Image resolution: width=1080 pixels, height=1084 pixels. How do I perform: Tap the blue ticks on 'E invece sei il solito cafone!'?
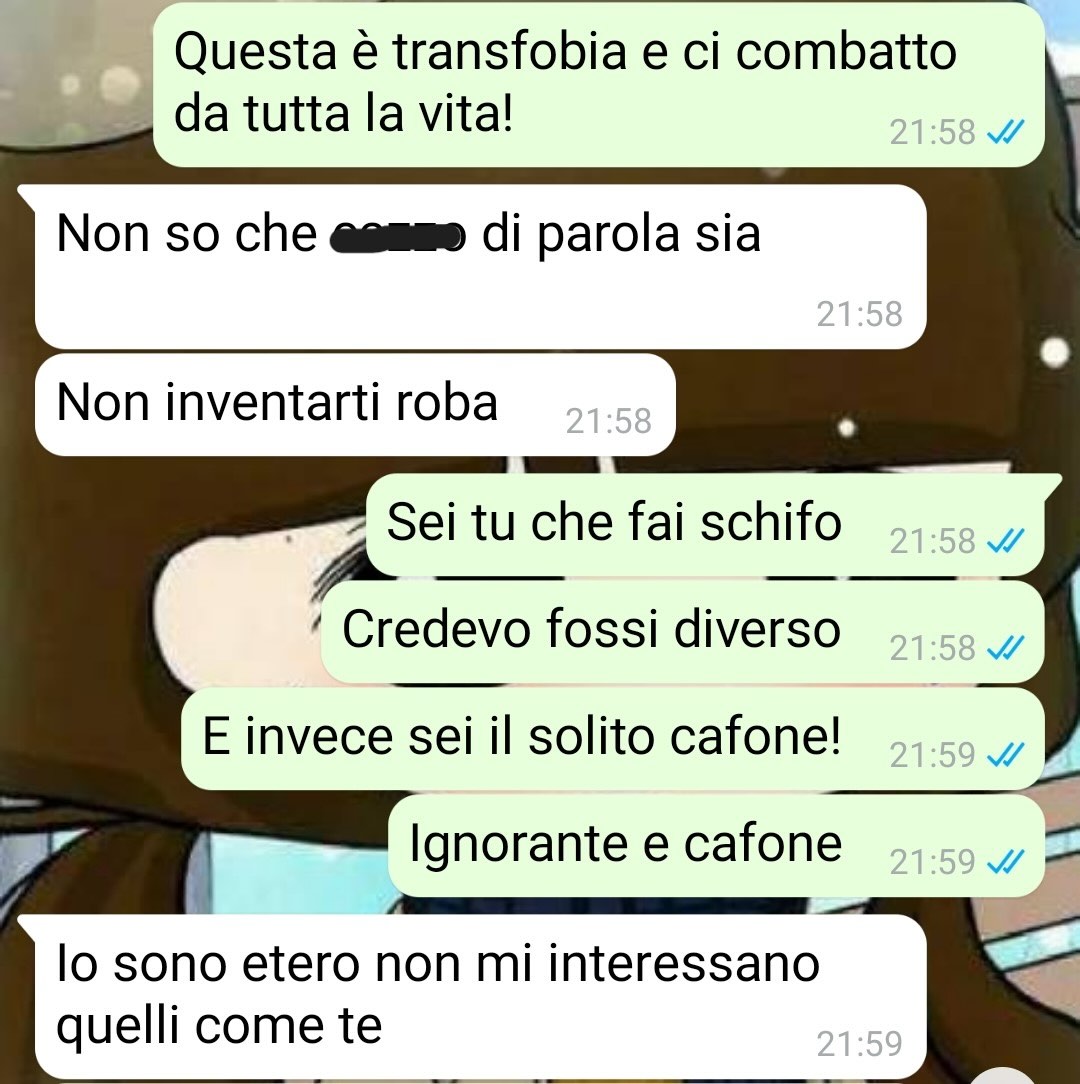pos(1005,754)
